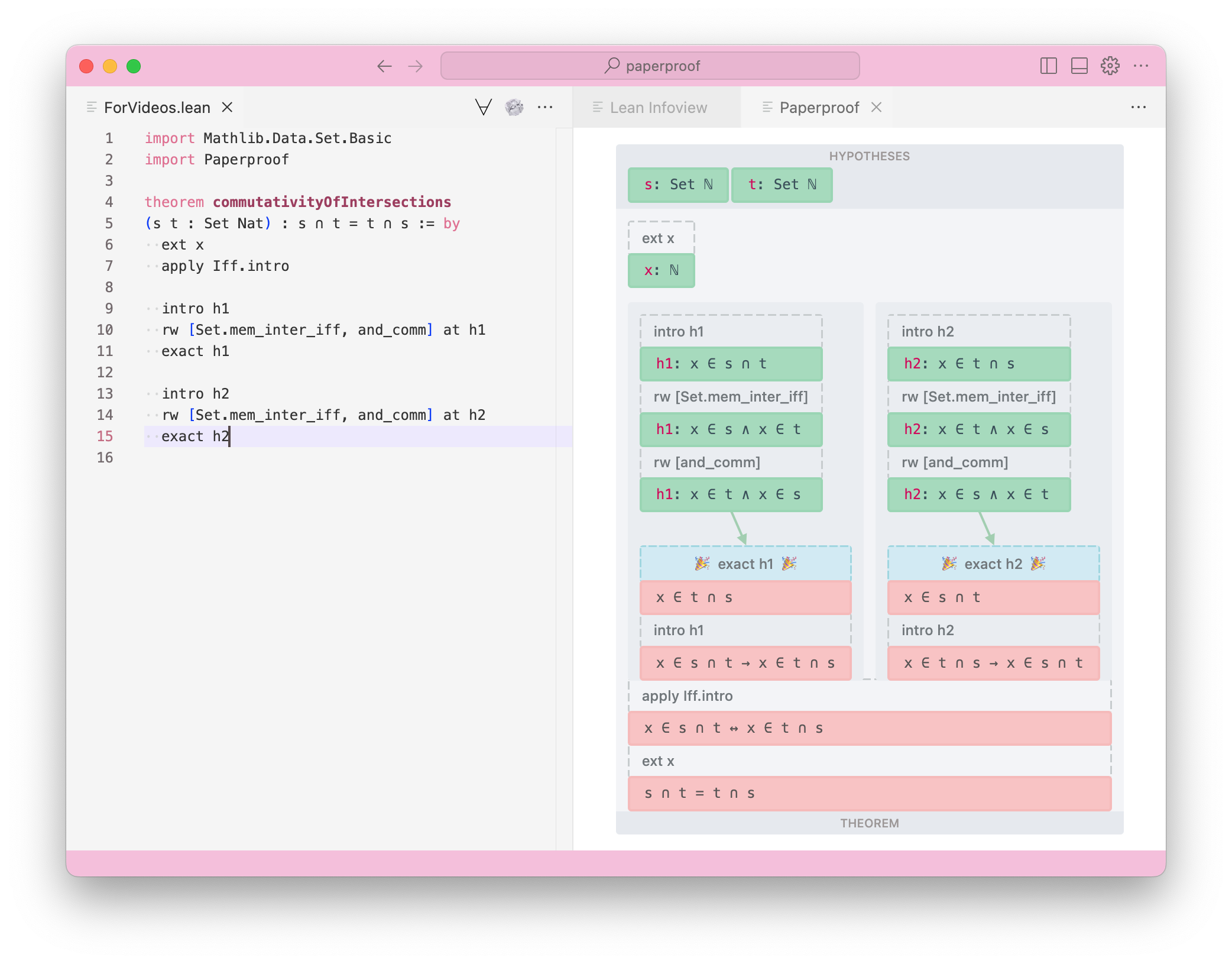Click the crumpled paper Paperproof icon
1232x964 pixels.
[x=514, y=107]
